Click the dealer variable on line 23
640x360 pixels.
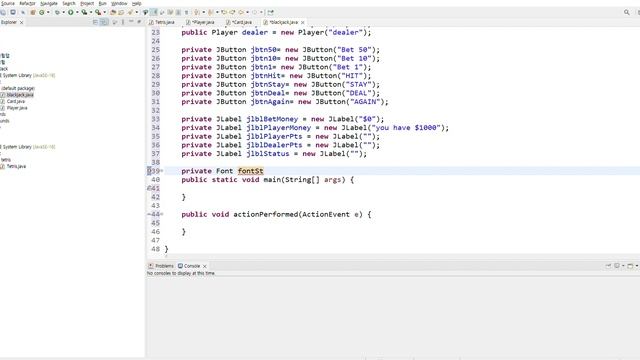click(255, 32)
